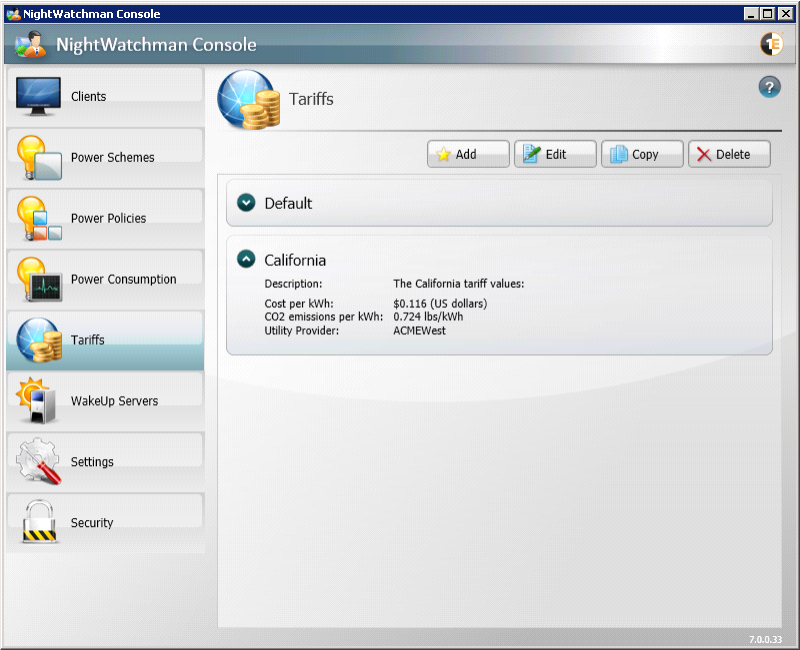This screenshot has height=650, width=800.
Task: Switch to the Power Consumption section
Action: point(123,279)
